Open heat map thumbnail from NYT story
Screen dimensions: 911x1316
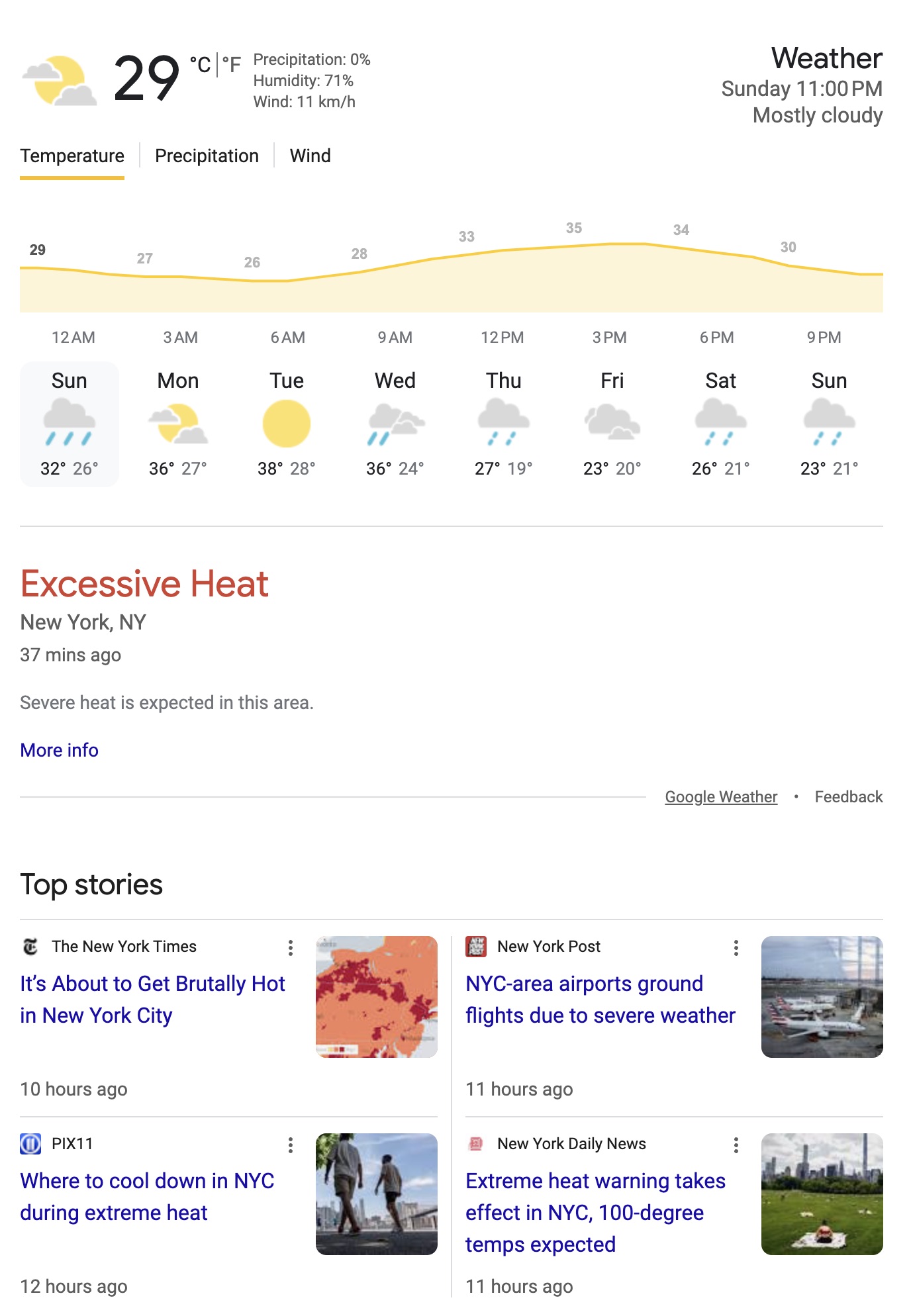377,996
